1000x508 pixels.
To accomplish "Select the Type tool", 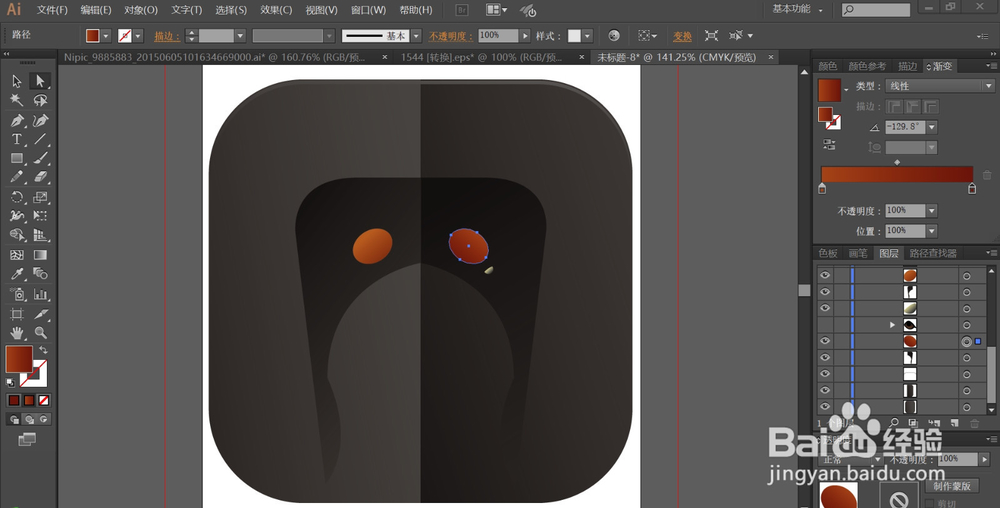I will 17,139.
